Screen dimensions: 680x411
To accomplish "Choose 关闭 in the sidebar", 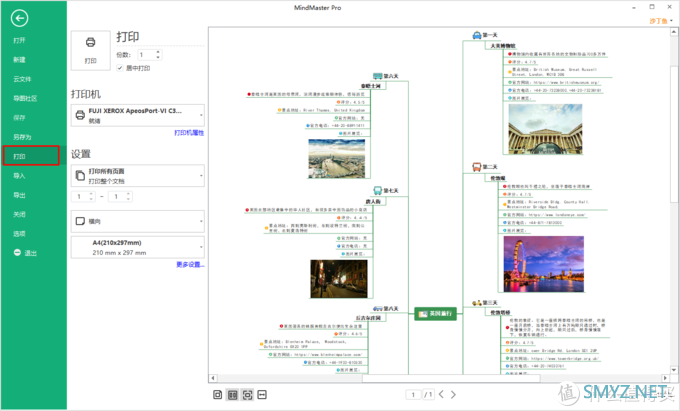I will [19, 214].
